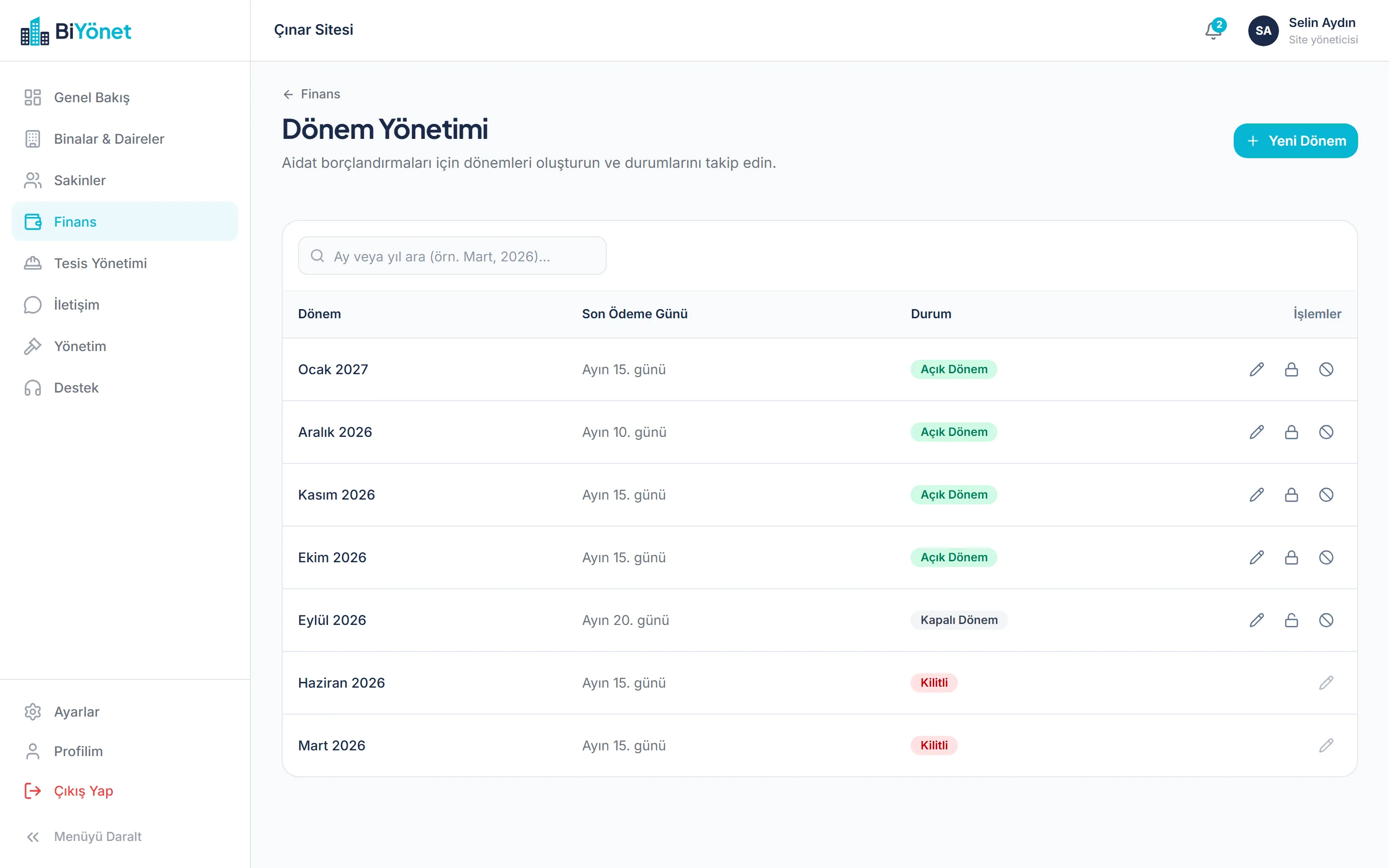
Task: Cancel the Ocak 2027 period
Action: coord(1326,369)
